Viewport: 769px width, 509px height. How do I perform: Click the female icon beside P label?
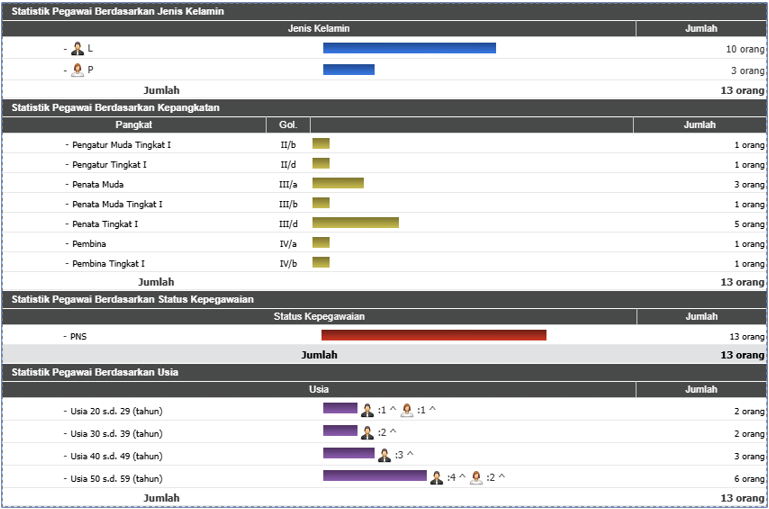77,70
